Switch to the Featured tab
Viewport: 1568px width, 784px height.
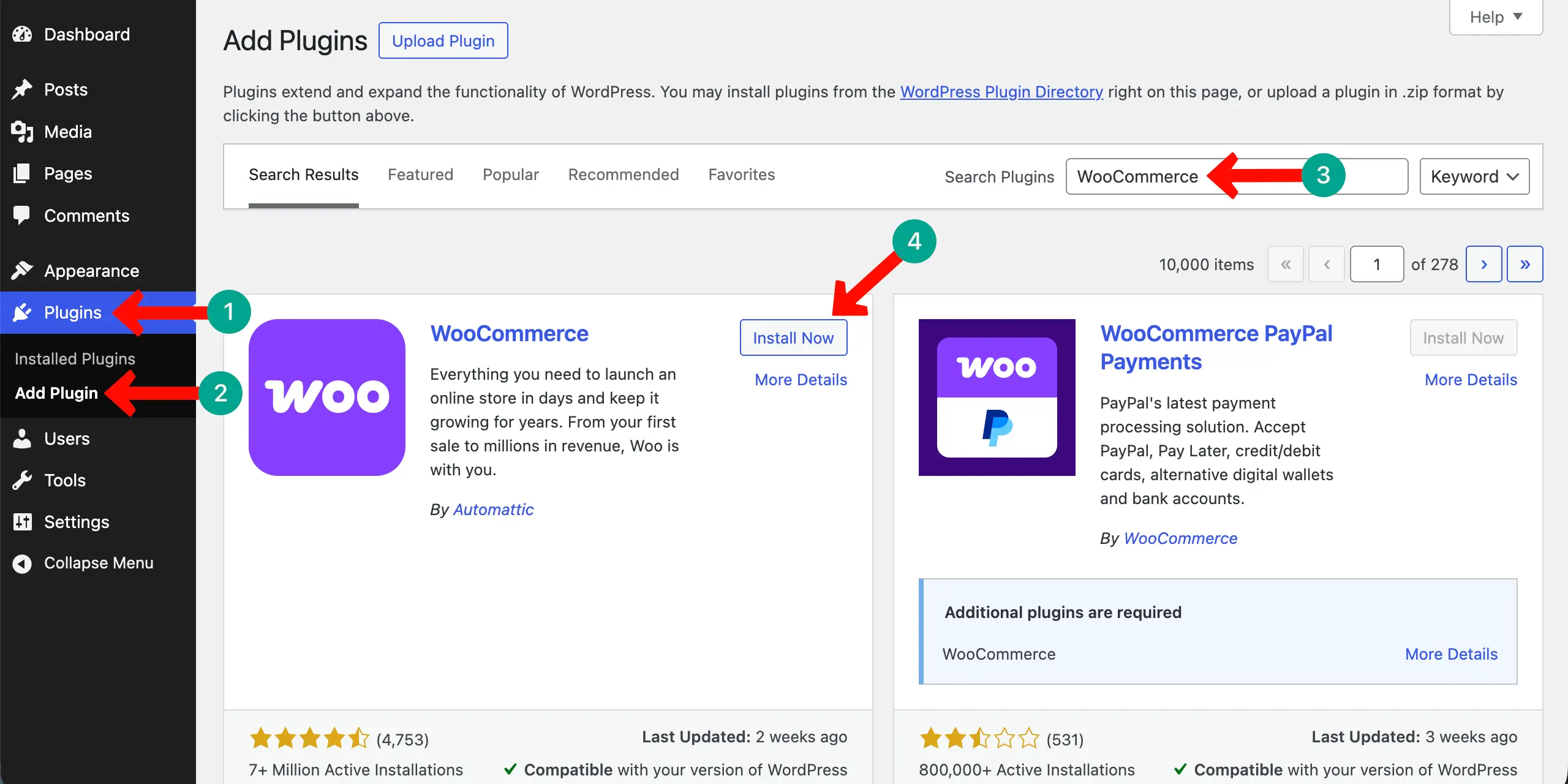pyautogui.click(x=420, y=175)
